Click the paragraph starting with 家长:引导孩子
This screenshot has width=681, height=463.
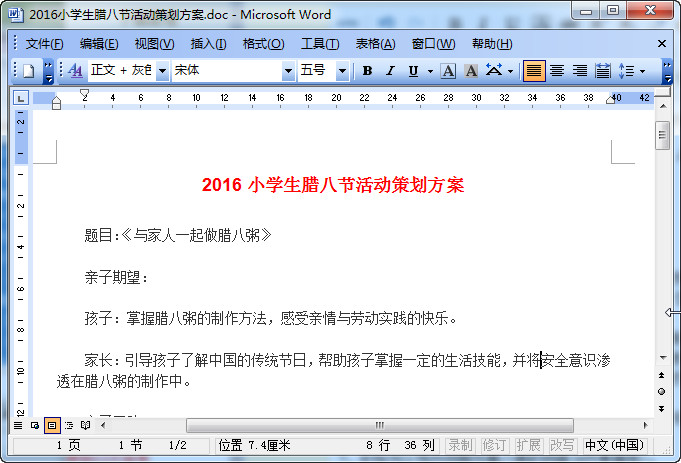point(334,370)
